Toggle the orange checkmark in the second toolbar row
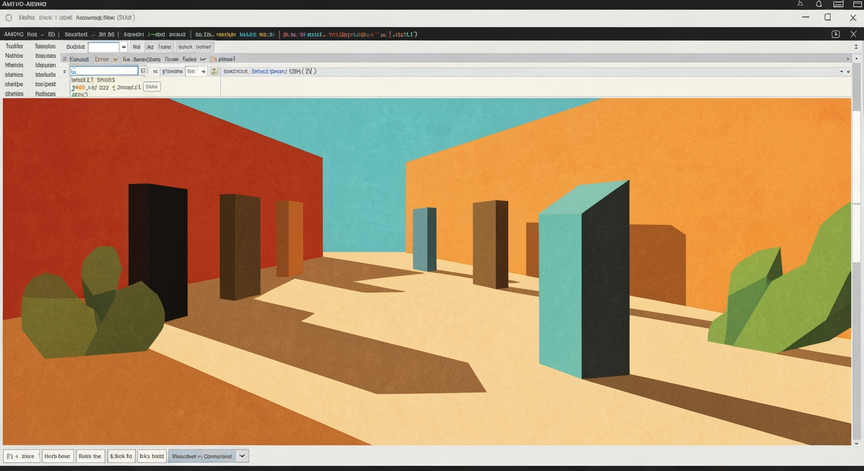The height and width of the screenshot is (471, 864). pyautogui.click(x=115, y=59)
